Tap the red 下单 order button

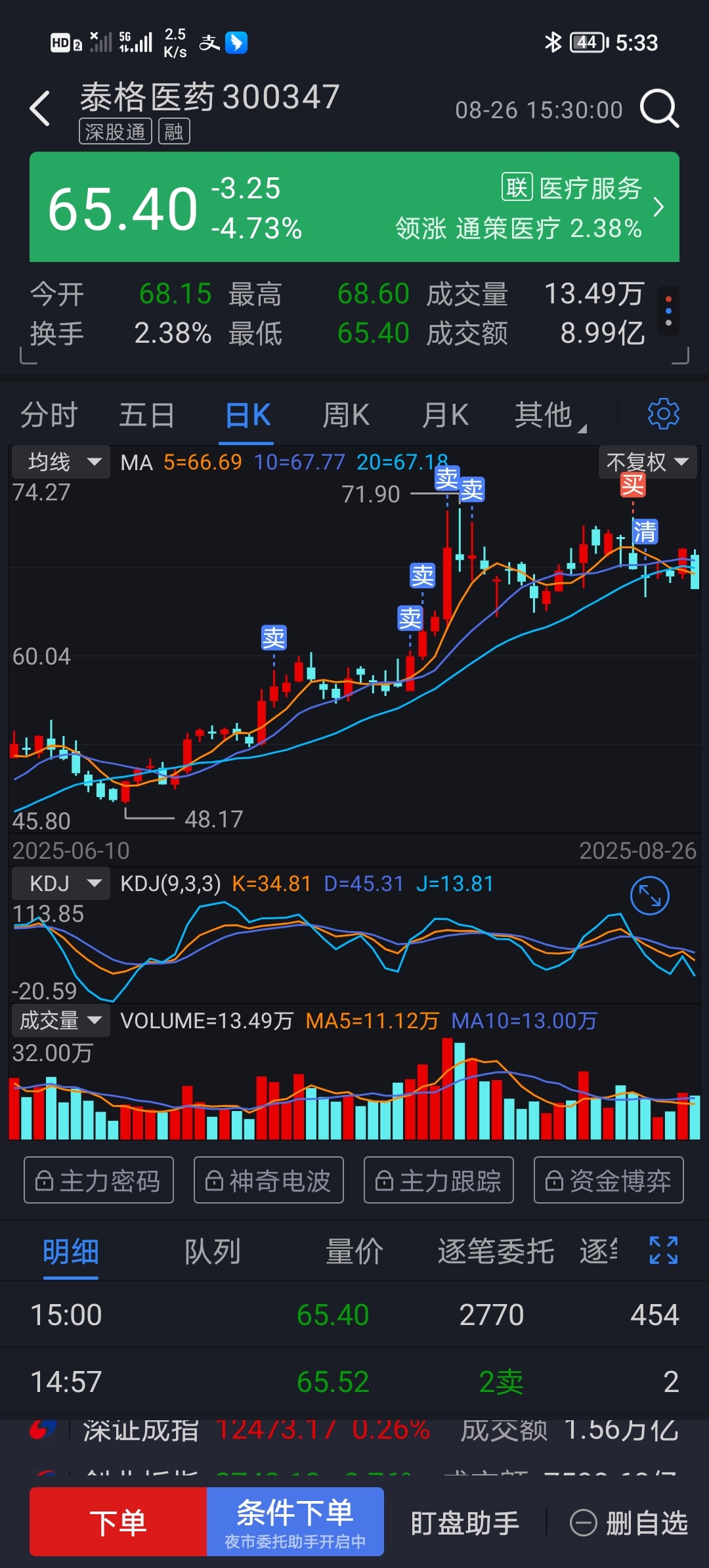point(118,1522)
